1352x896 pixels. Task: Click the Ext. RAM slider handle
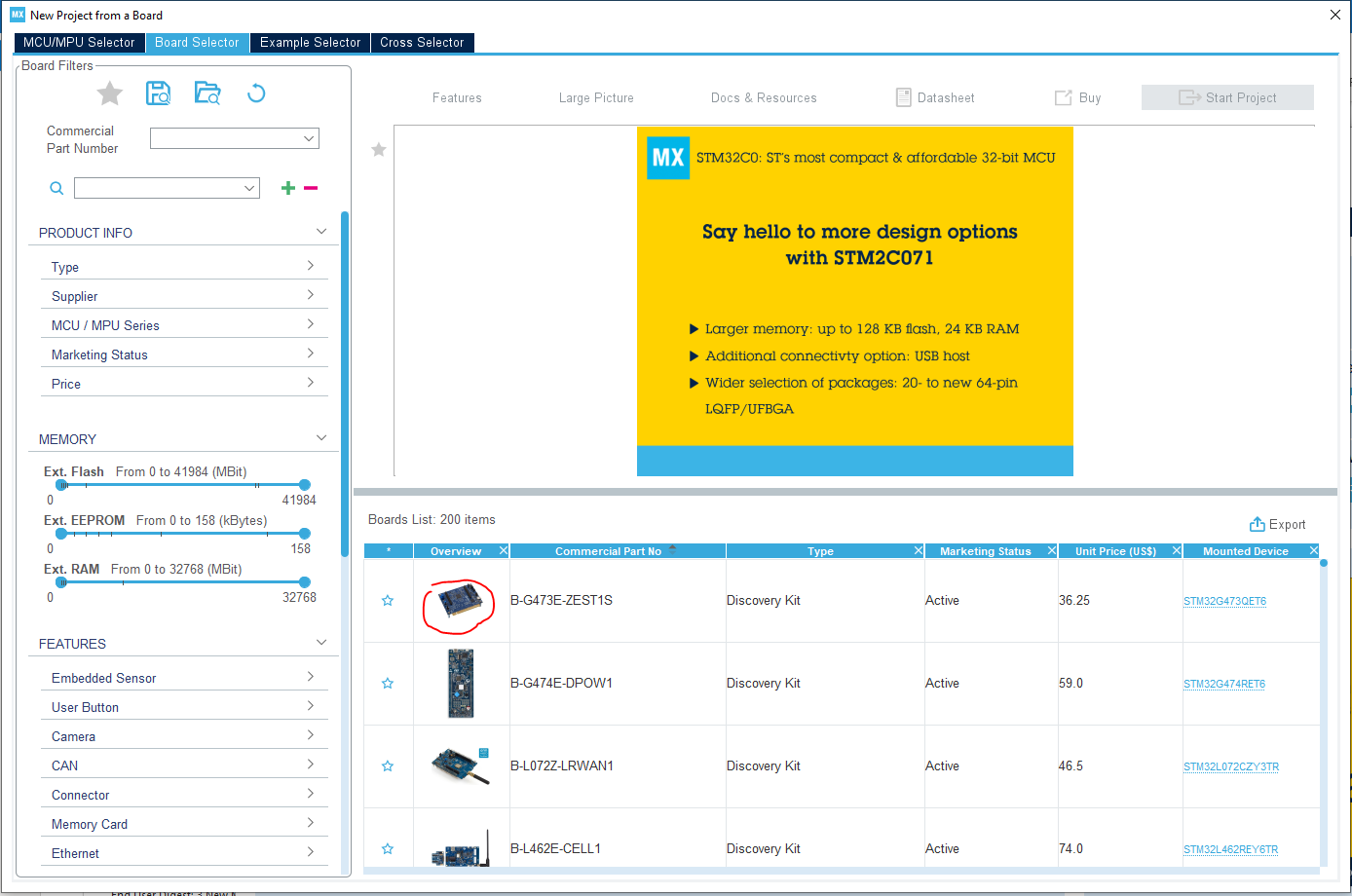61,582
